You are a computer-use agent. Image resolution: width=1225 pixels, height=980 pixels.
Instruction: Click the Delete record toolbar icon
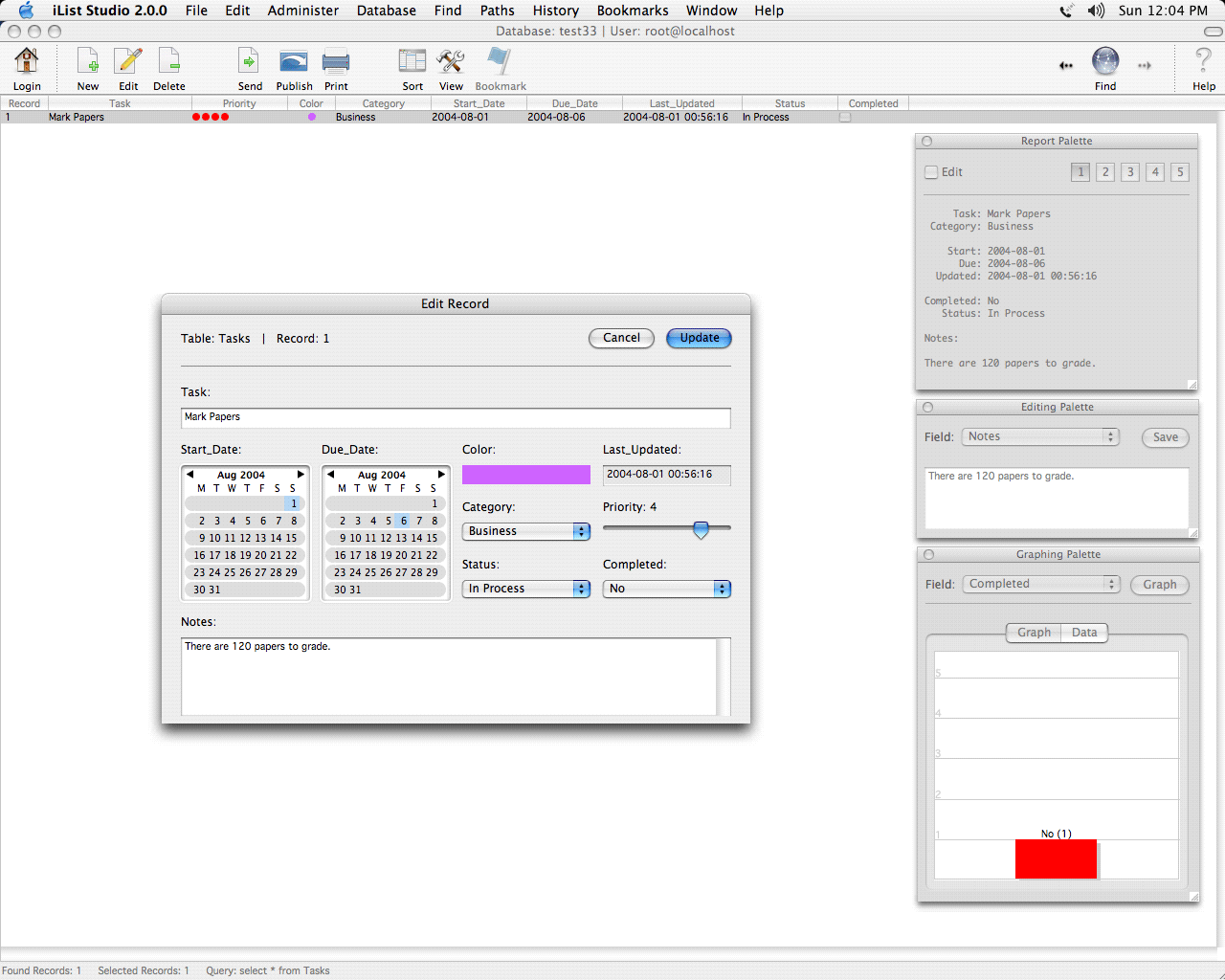pyautogui.click(x=168, y=63)
